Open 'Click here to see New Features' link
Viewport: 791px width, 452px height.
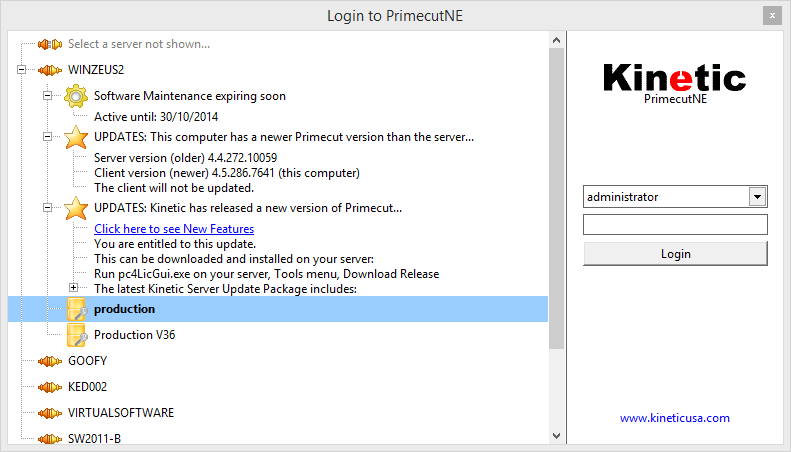[x=174, y=229]
